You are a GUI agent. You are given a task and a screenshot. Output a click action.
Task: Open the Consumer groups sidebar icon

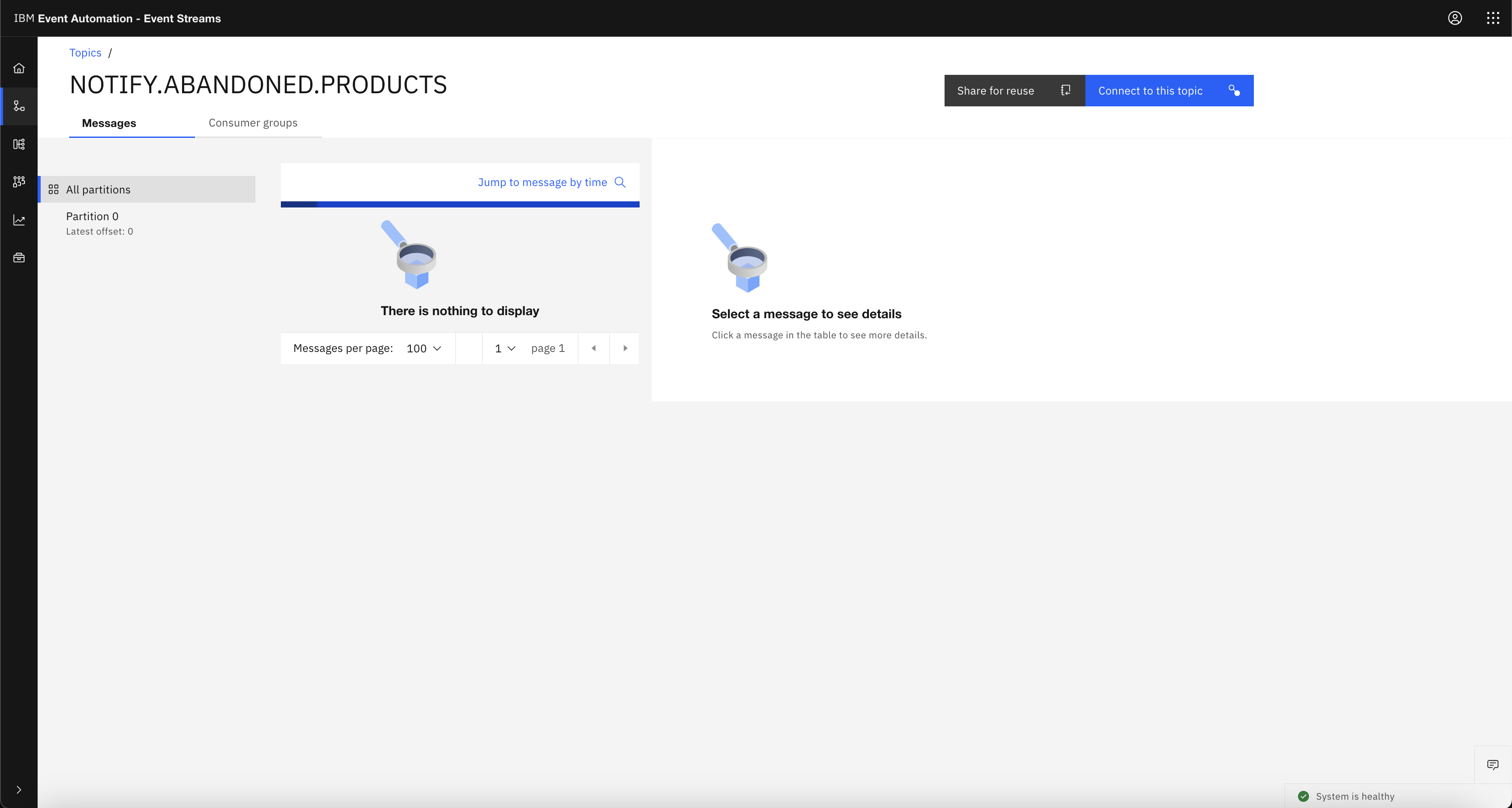(x=19, y=182)
